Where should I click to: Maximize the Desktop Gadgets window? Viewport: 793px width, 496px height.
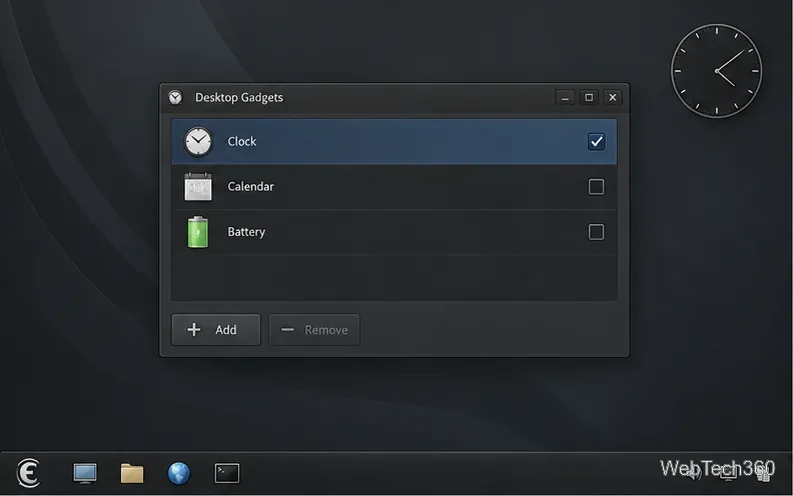589,97
